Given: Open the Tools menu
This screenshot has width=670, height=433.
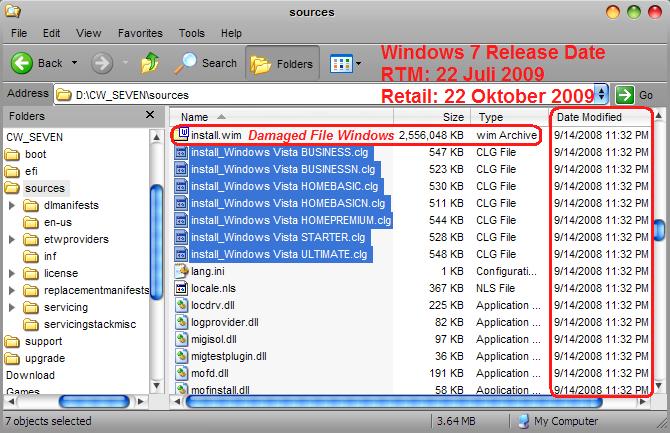Looking at the screenshot, I should pyautogui.click(x=191, y=33).
